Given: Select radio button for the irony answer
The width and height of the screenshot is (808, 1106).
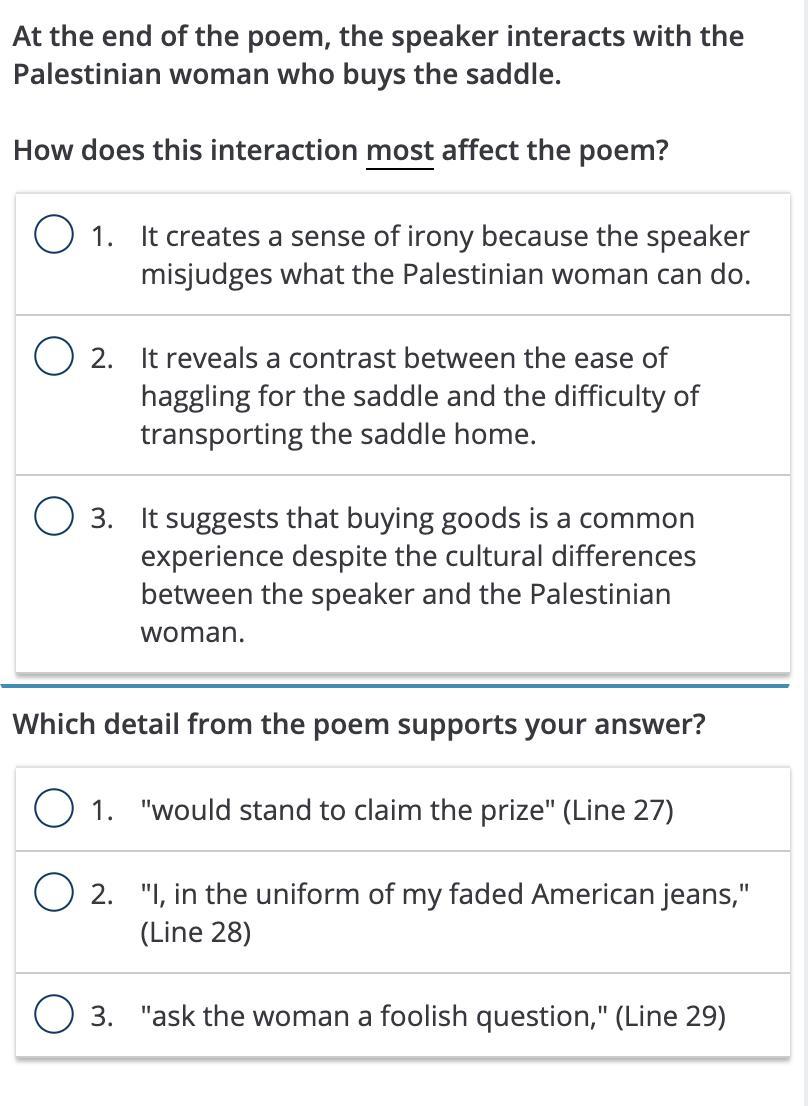Looking at the screenshot, I should (53, 237).
